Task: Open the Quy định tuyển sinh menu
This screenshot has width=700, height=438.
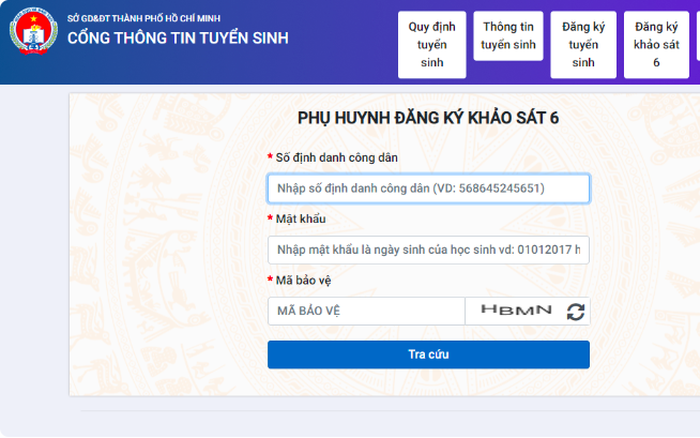Action: (x=432, y=45)
